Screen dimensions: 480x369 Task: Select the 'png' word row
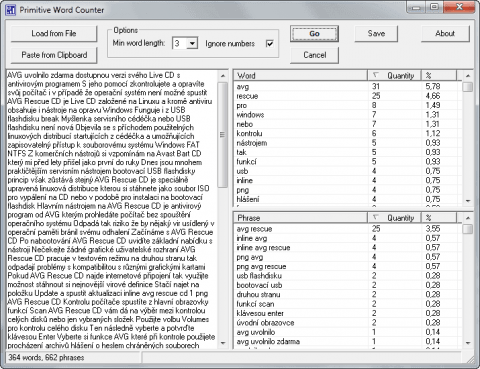tap(348, 190)
